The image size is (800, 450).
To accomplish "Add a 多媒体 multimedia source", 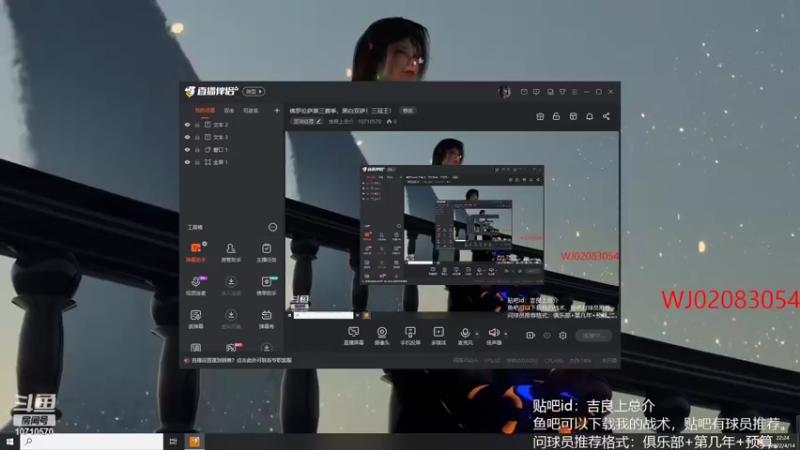I will point(438,336).
